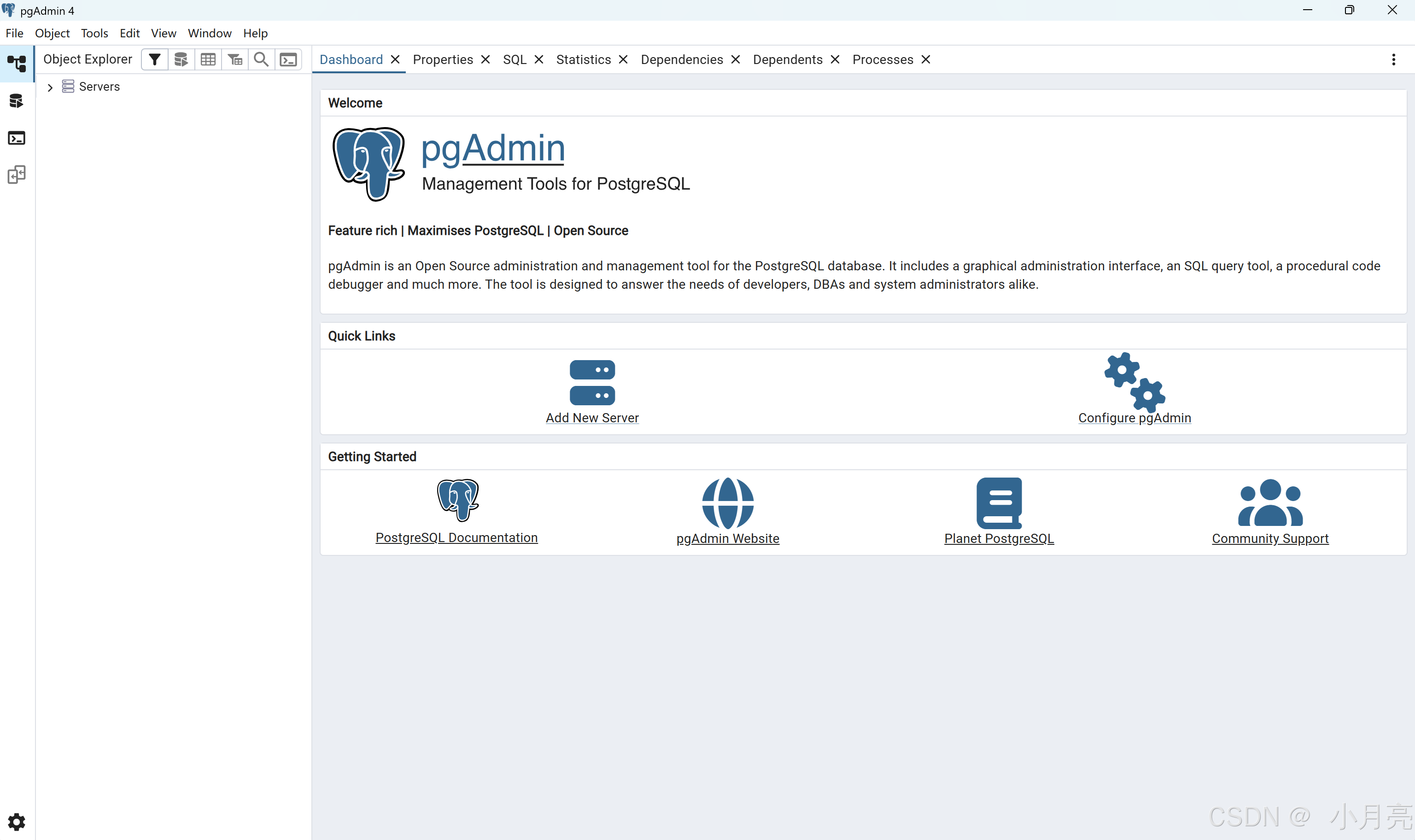
Task: Switch to the Processes tab
Action: (x=883, y=59)
